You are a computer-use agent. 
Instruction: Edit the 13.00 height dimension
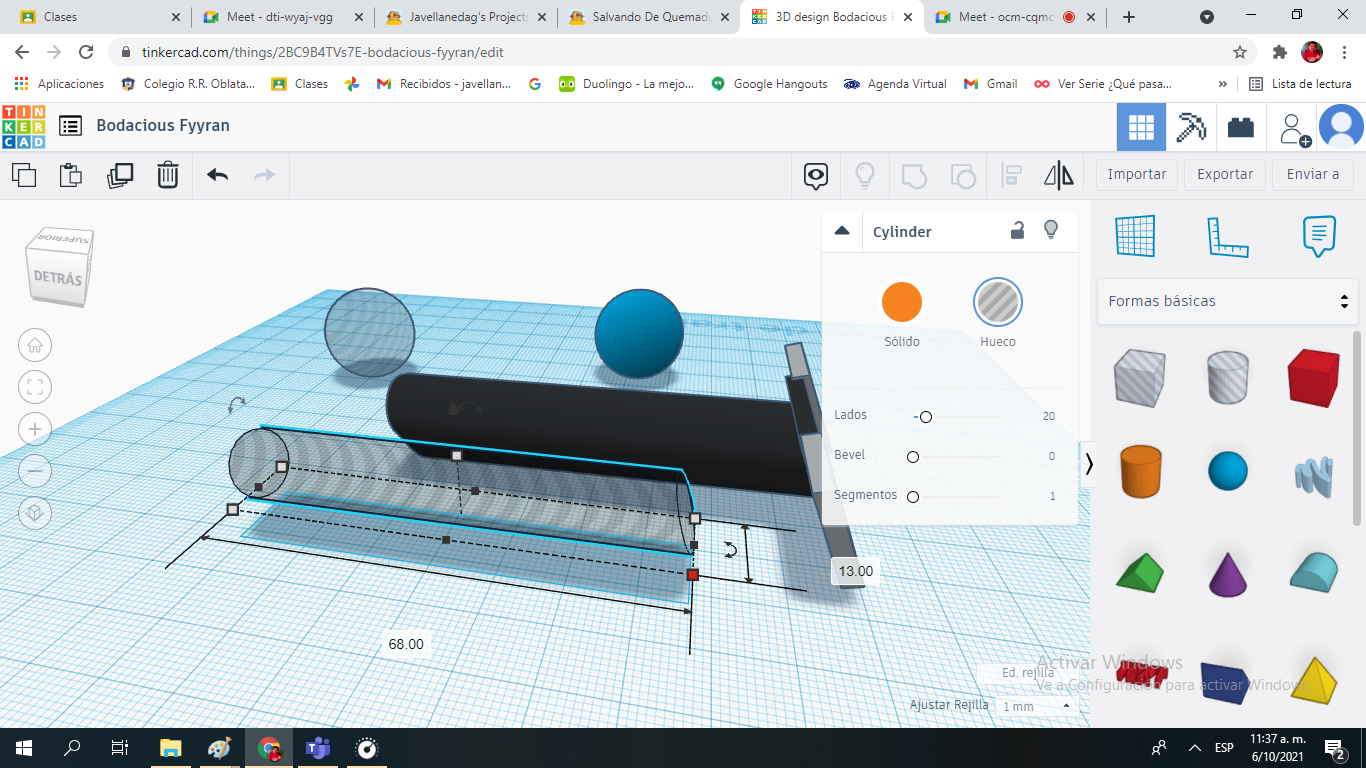855,572
